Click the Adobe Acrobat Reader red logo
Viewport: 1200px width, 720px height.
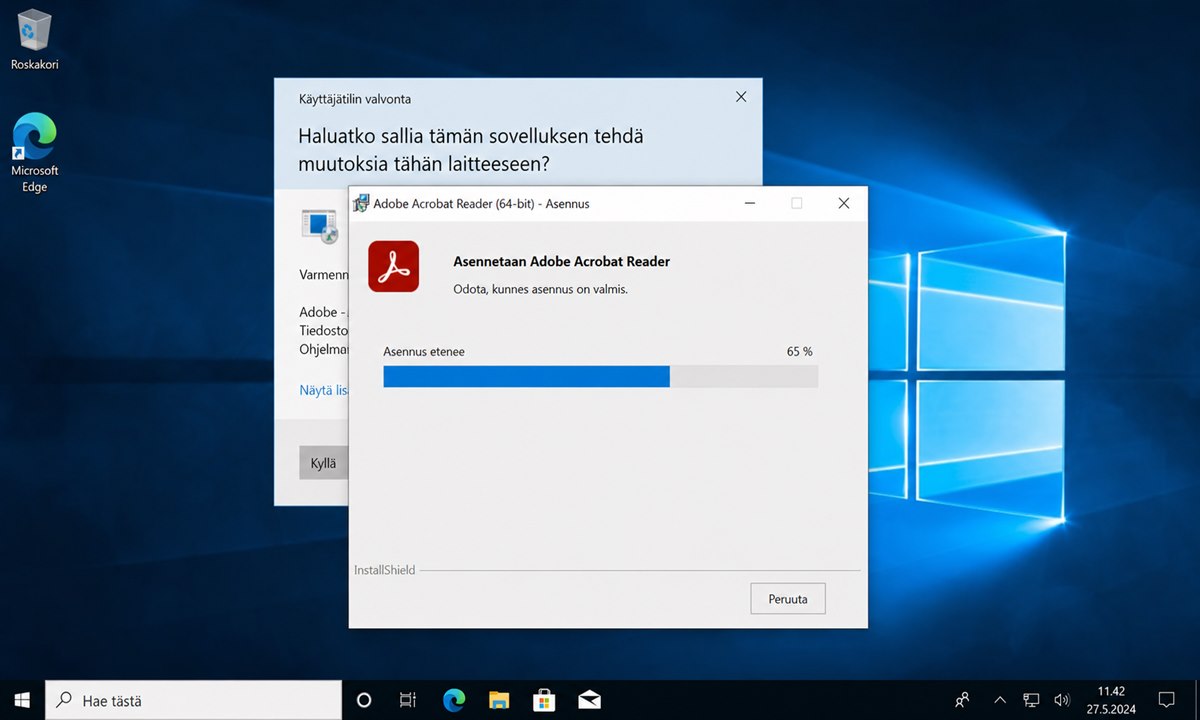394,266
